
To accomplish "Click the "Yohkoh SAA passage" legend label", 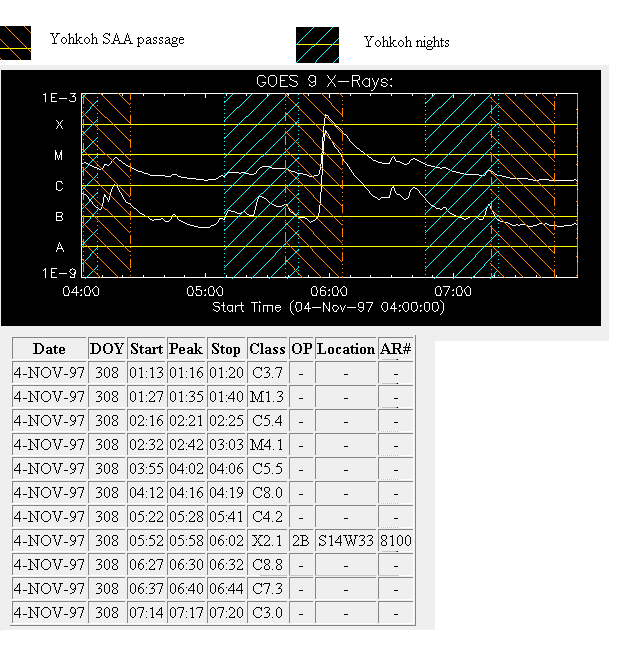I will click(x=117, y=40).
